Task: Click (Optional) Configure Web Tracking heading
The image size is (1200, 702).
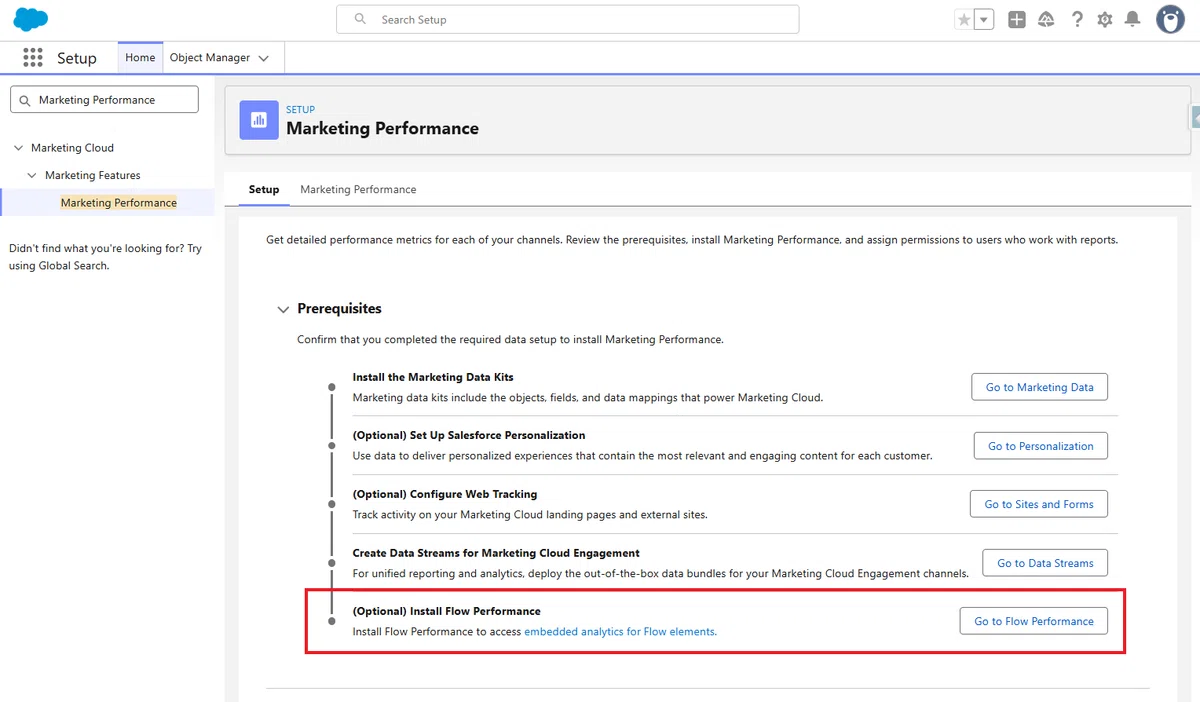Action: click(445, 494)
